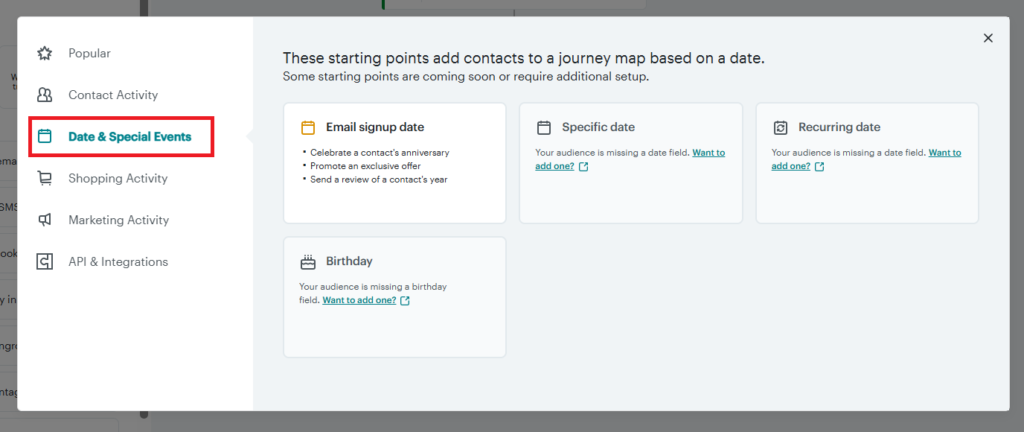The image size is (1024, 432).
Task: Follow 'Want to add one?' under Birthday
Action: 359,300
